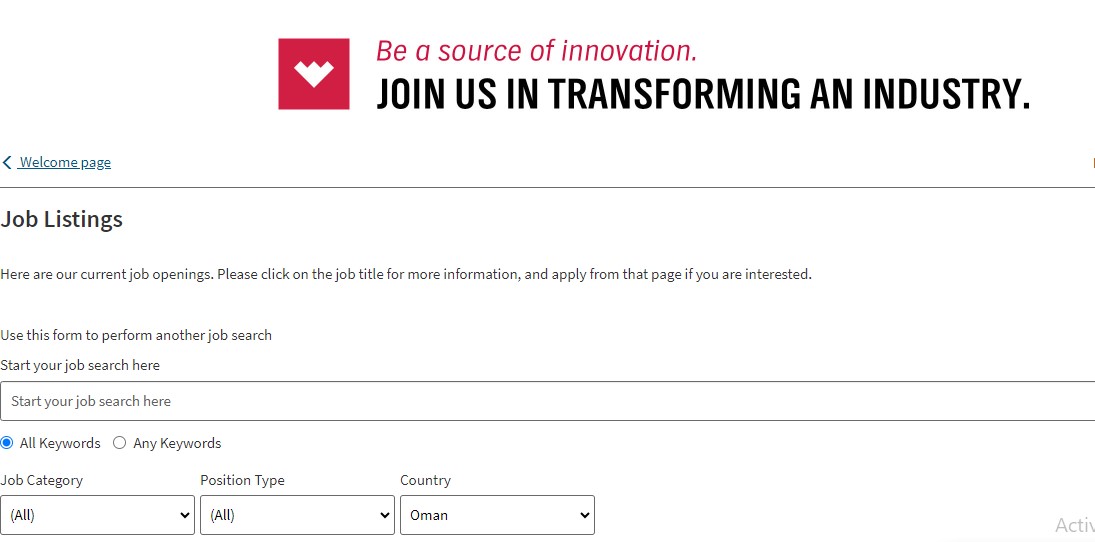The image size is (1095, 542).
Task: Click the Position Type field label
Action: tap(242, 481)
